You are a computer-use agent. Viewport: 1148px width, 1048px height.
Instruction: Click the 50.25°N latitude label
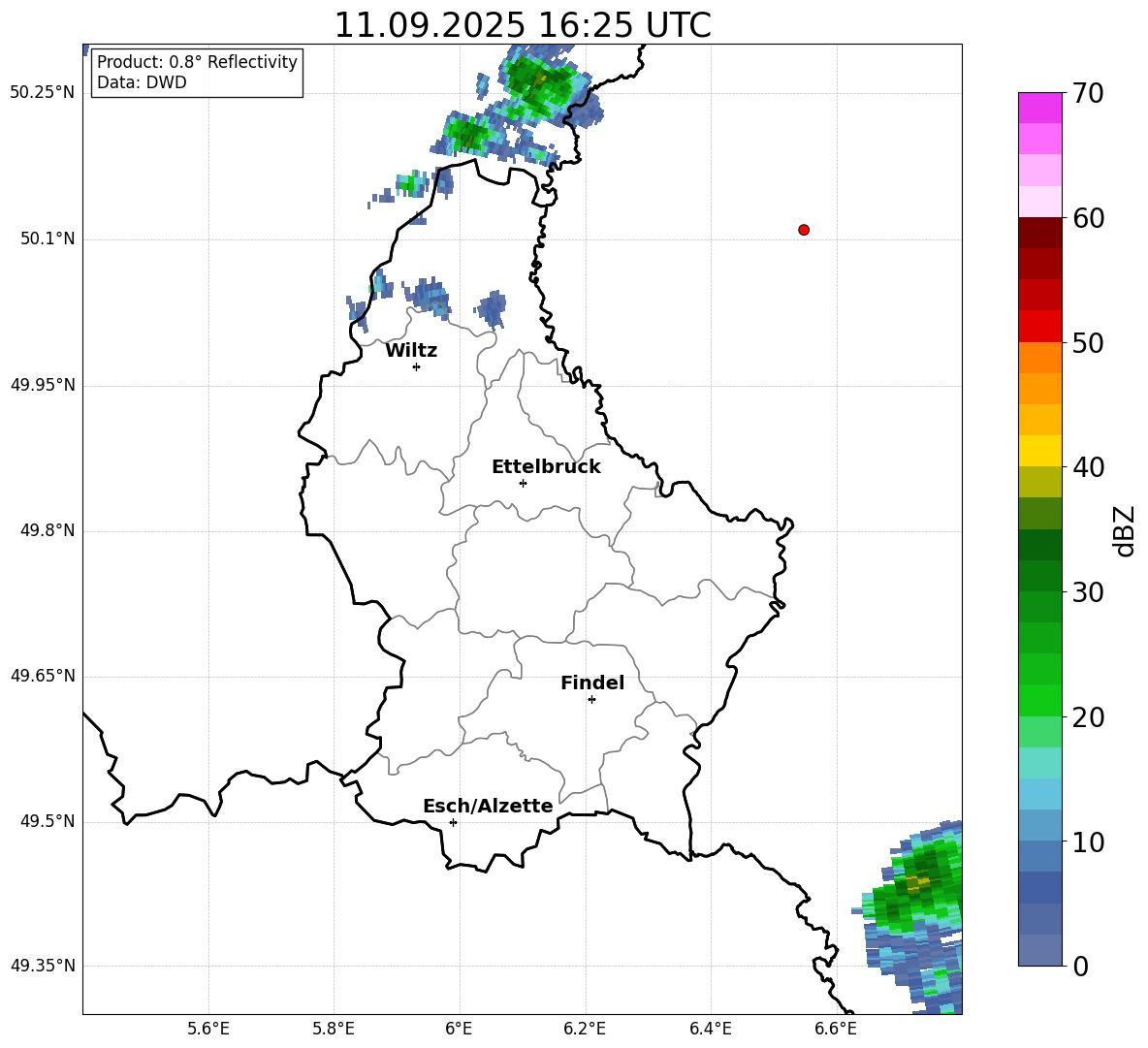point(43,93)
